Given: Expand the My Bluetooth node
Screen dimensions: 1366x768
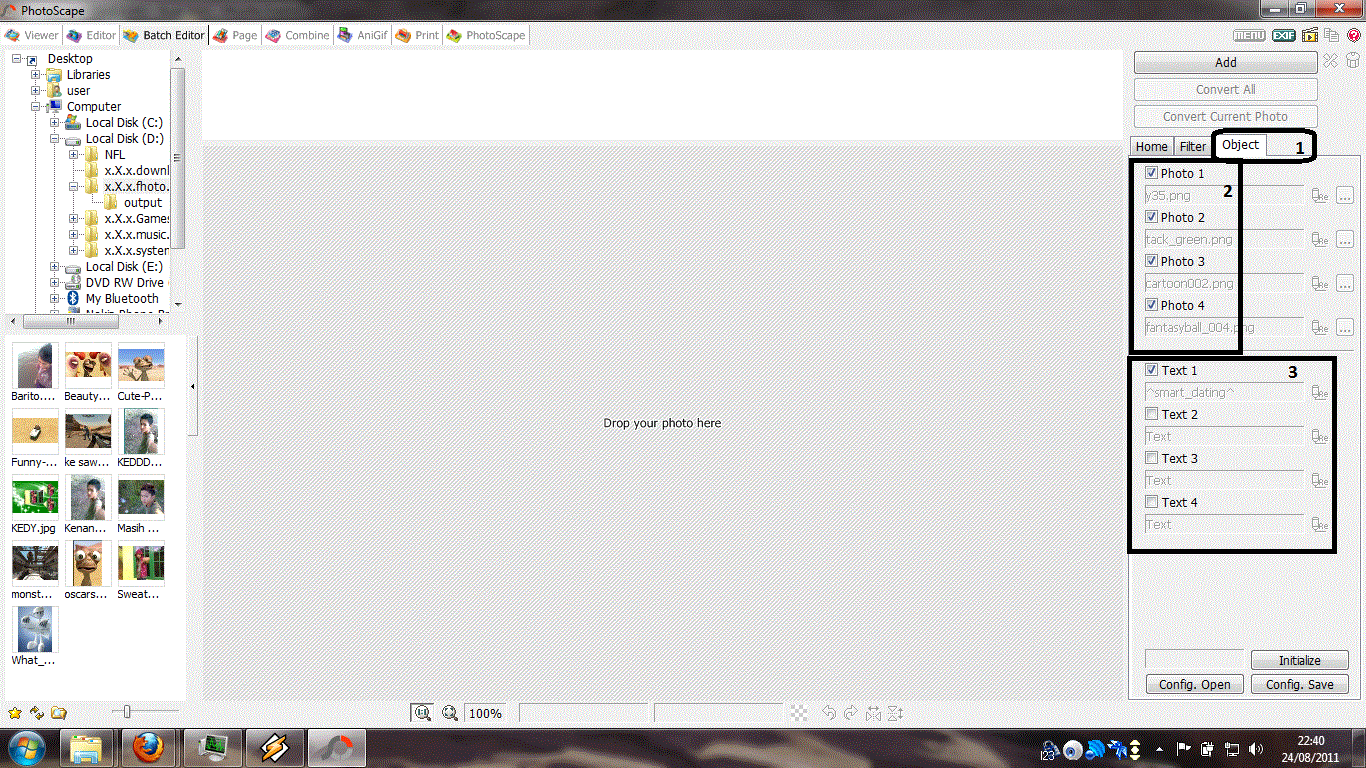Looking at the screenshot, I should [x=55, y=299].
